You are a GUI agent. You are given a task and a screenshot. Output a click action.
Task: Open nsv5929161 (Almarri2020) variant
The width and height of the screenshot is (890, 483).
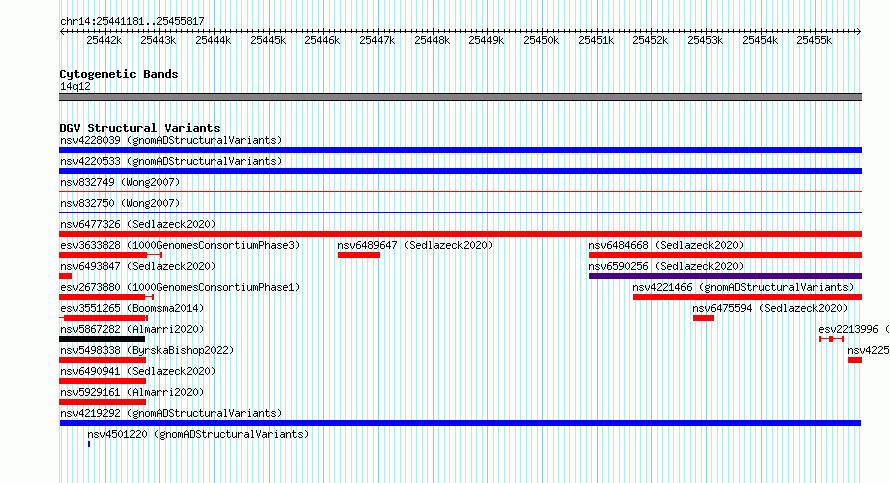pyautogui.click(x=132, y=392)
